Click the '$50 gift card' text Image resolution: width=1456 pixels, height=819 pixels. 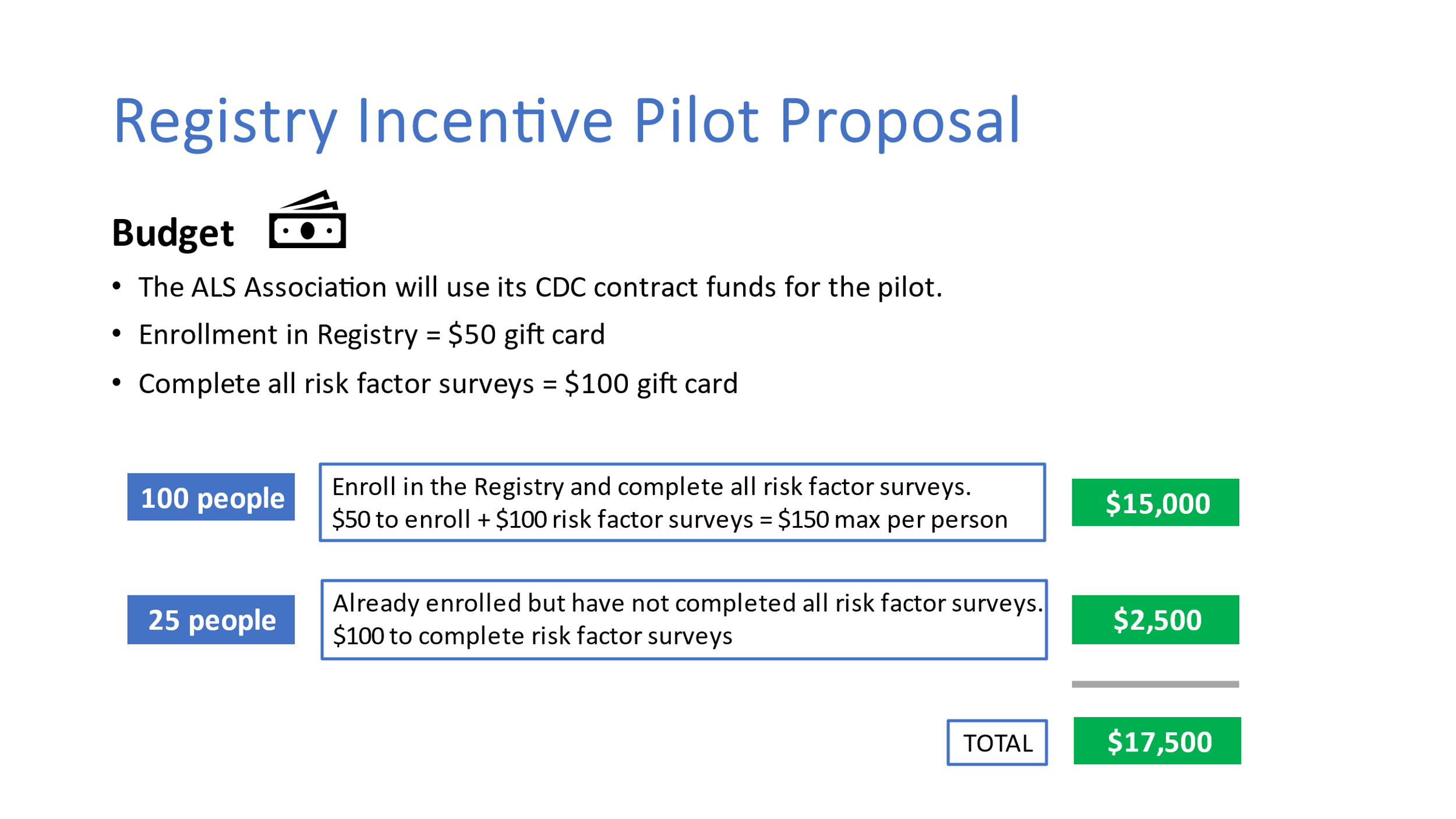tap(526, 335)
